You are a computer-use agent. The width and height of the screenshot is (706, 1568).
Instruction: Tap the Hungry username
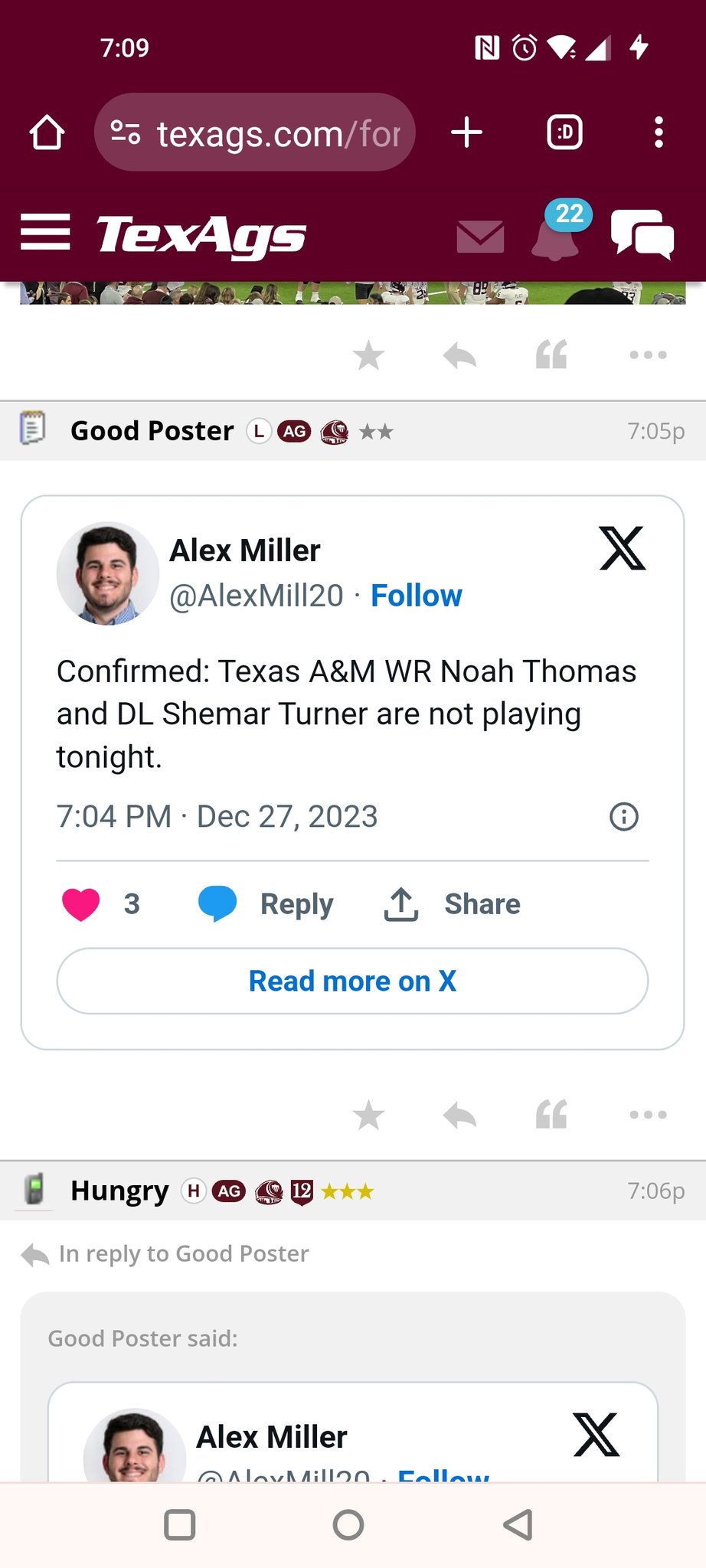pos(119,1191)
